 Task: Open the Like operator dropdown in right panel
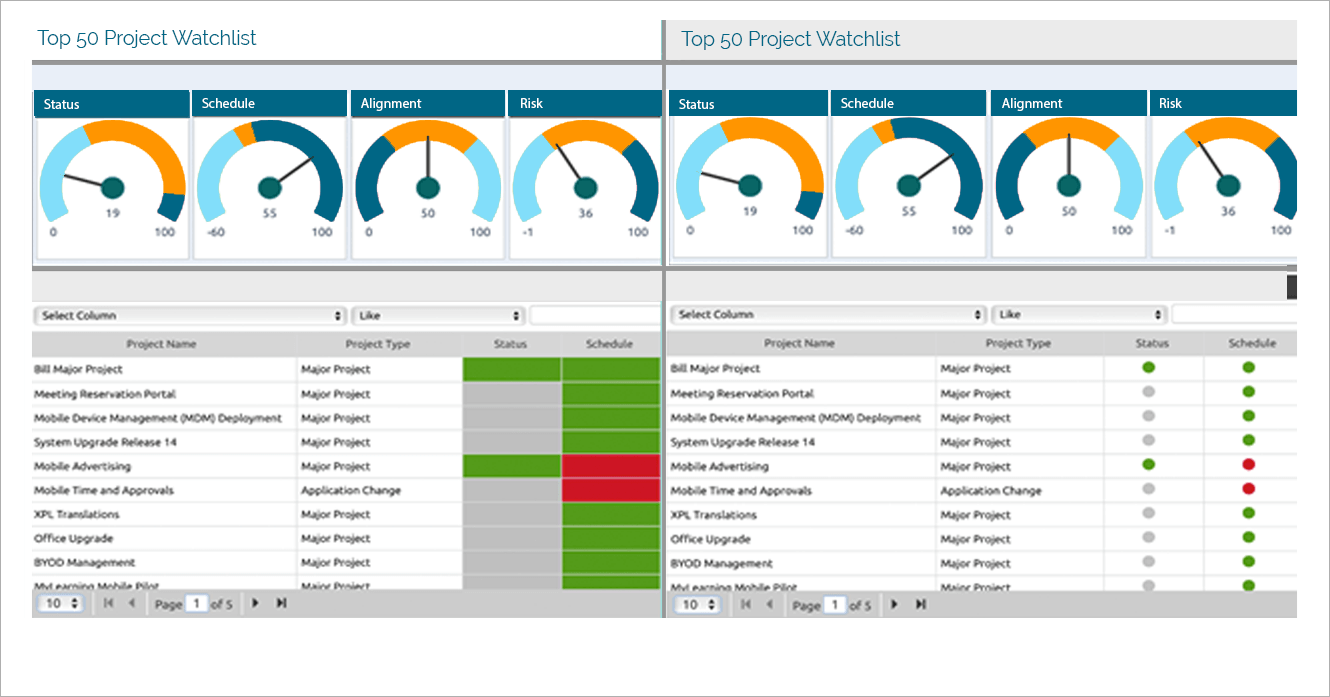pos(1079,313)
